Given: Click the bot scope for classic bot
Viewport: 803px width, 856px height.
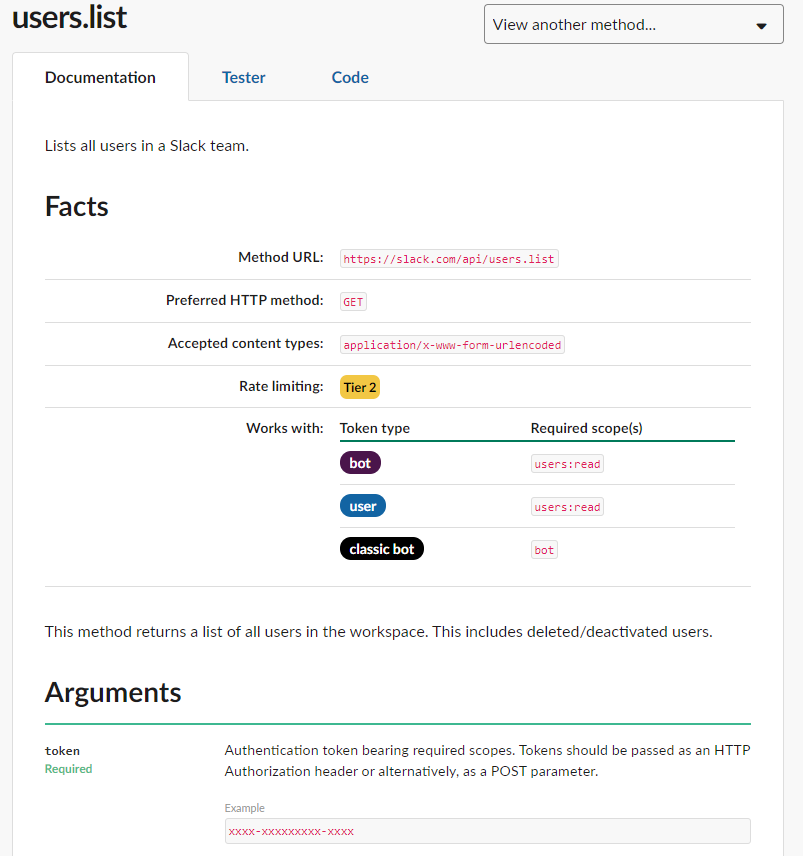Looking at the screenshot, I should [544, 550].
